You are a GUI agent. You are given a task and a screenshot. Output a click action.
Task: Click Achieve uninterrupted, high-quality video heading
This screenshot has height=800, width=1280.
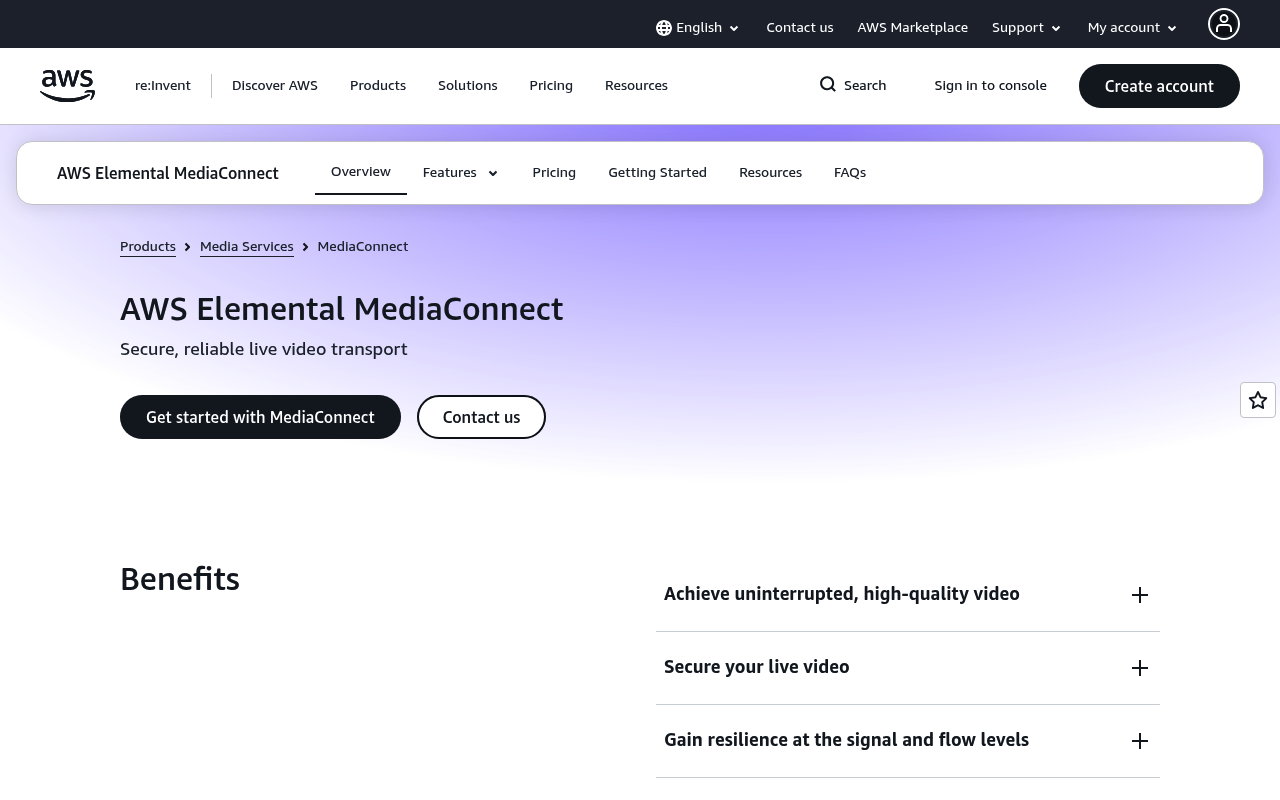coord(842,594)
